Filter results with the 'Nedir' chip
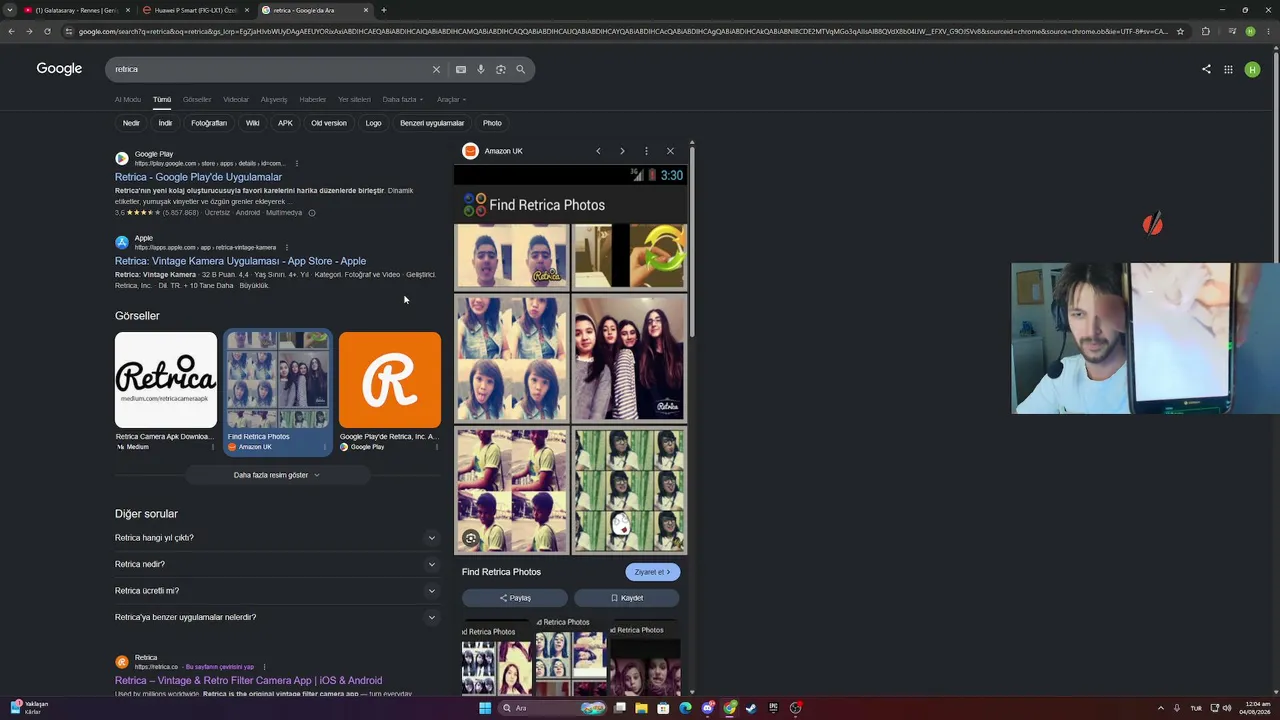Viewport: 1280px width, 720px height. pos(131,123)
